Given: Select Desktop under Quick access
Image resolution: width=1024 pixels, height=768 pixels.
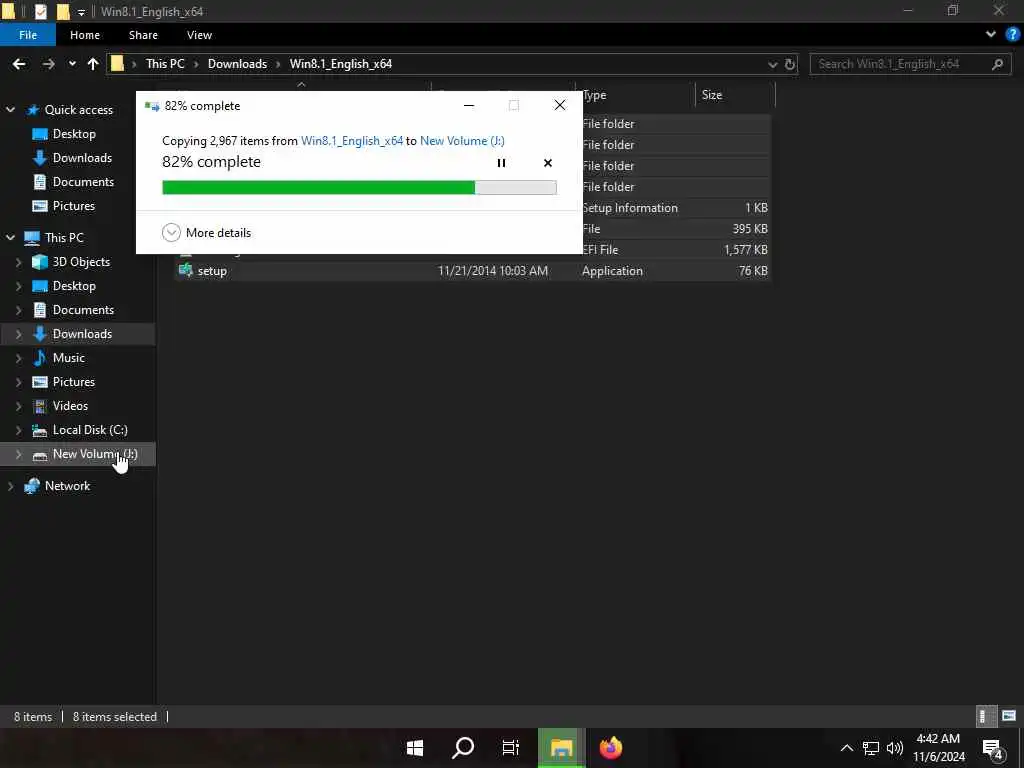Looking at the screenshot, I should tap(74, 134).
